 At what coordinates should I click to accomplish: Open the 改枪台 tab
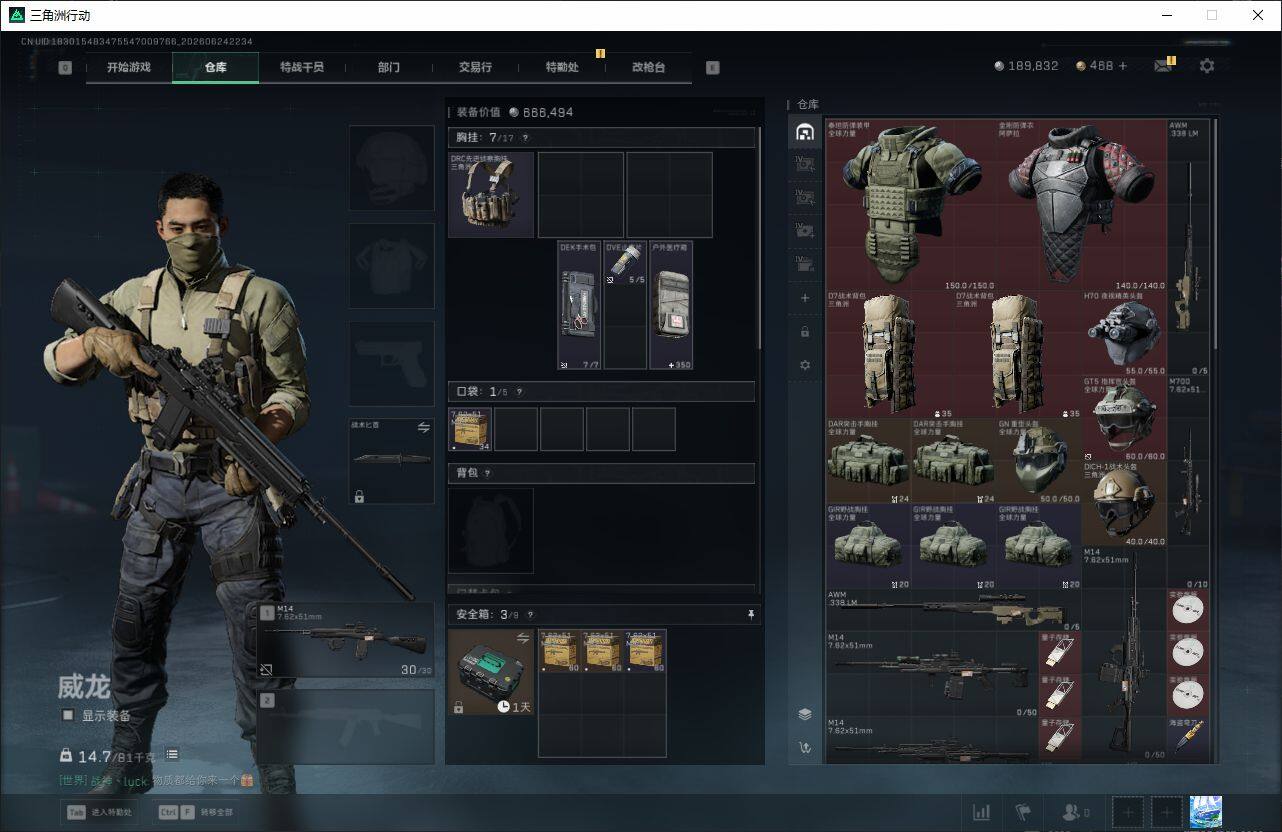pos(648,67)
